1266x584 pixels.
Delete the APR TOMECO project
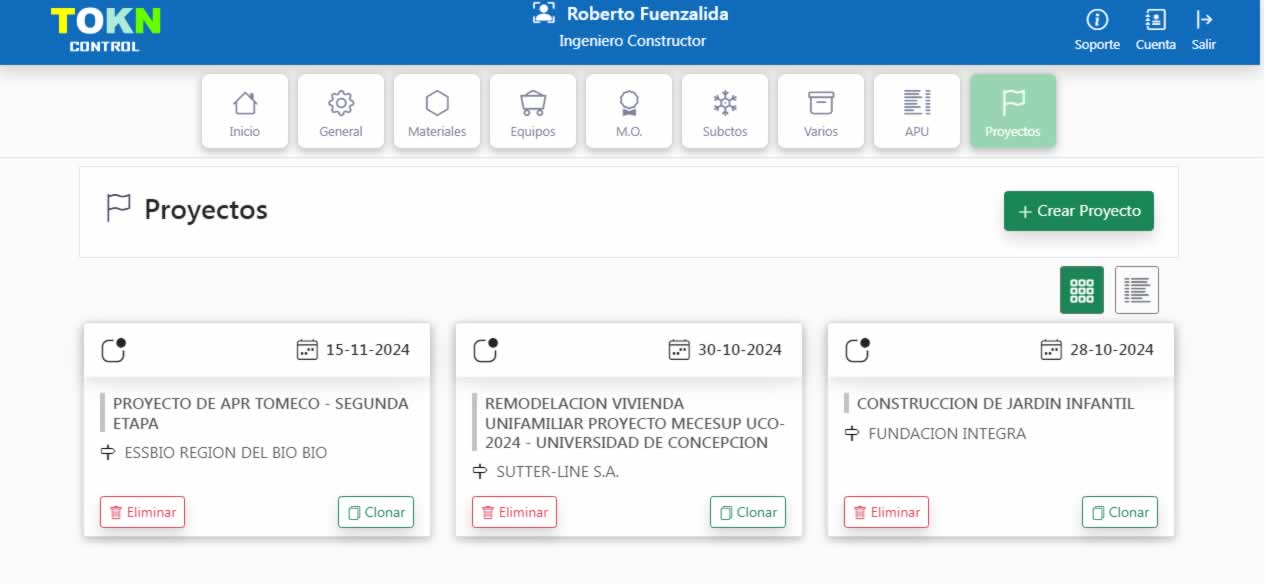[x=142, y=512]
